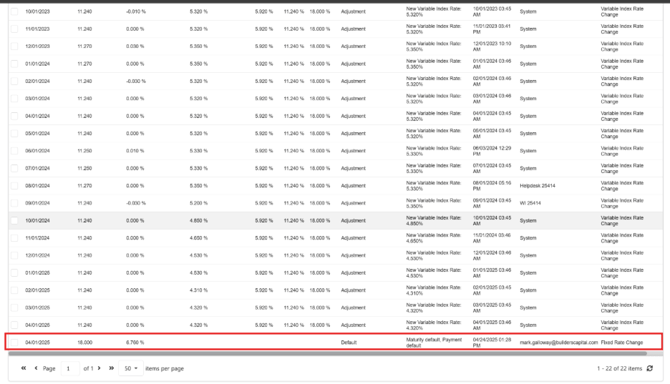
Task: Click the Helpdesk 25414 cell
Action: point(538,186)
